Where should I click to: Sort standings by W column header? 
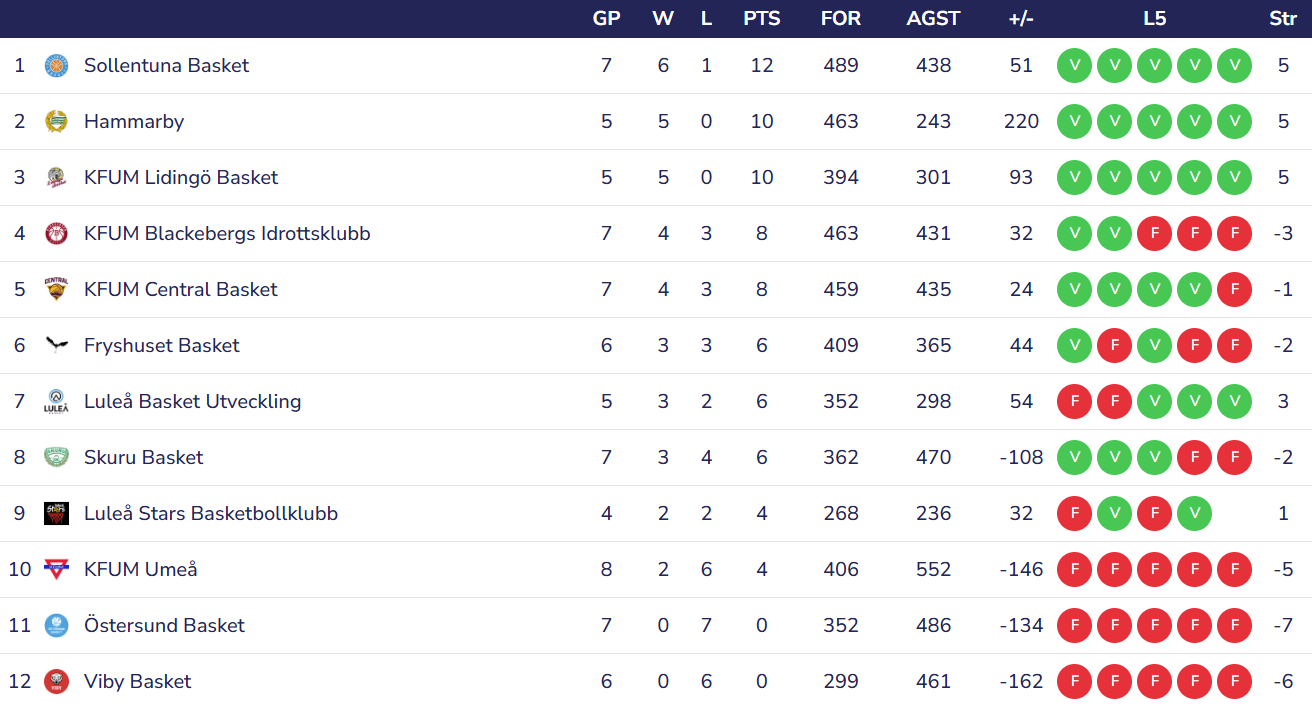point(662,19)
